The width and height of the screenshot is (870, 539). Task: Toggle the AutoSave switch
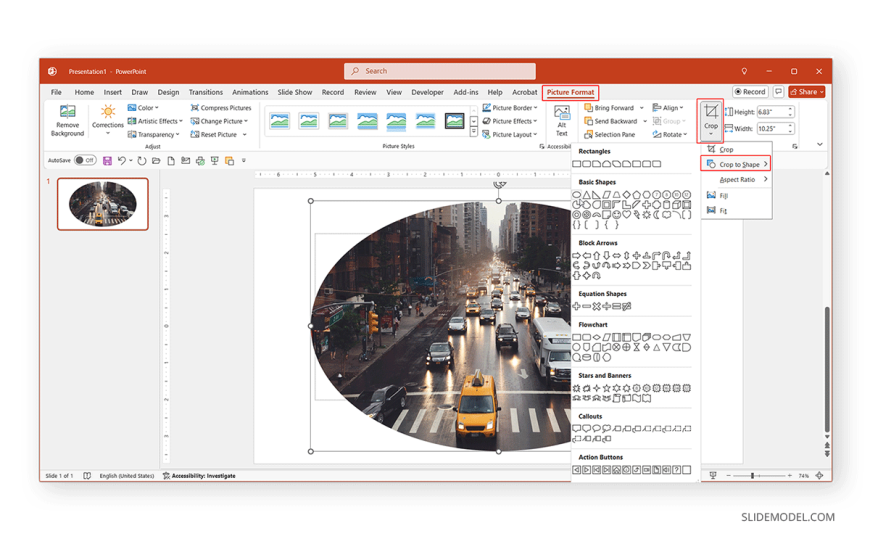tap(85, 160)
